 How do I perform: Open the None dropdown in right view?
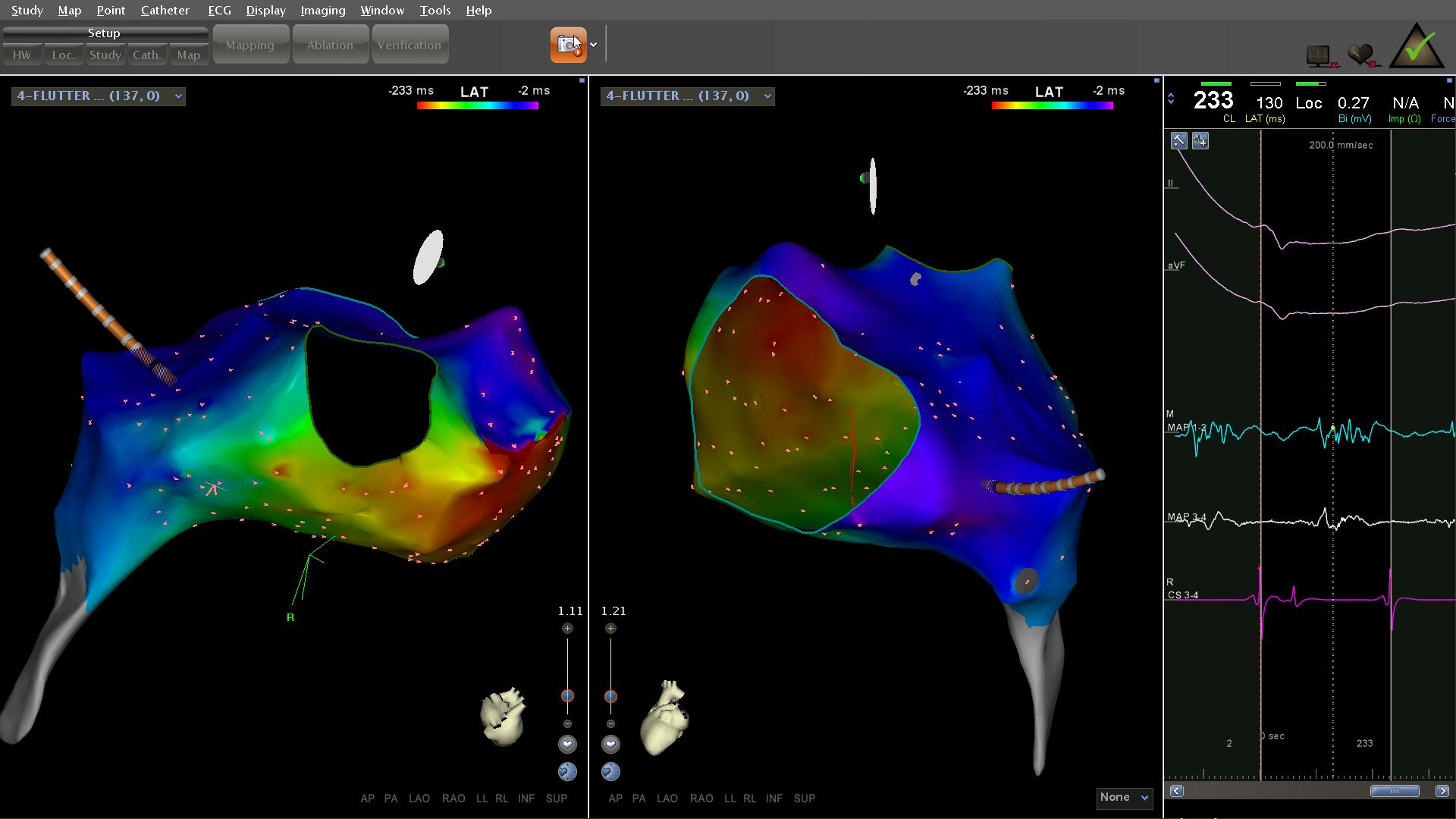(x=1125, y=797)
